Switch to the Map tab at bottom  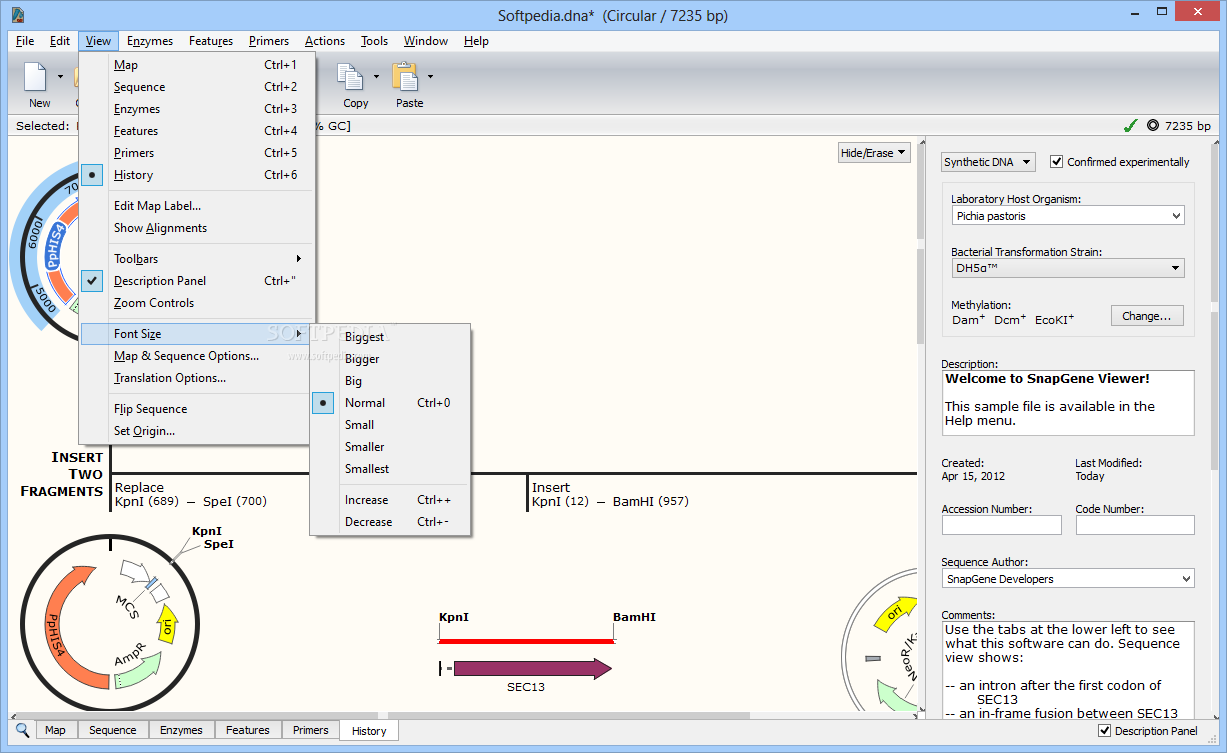(x=56, y=730)
